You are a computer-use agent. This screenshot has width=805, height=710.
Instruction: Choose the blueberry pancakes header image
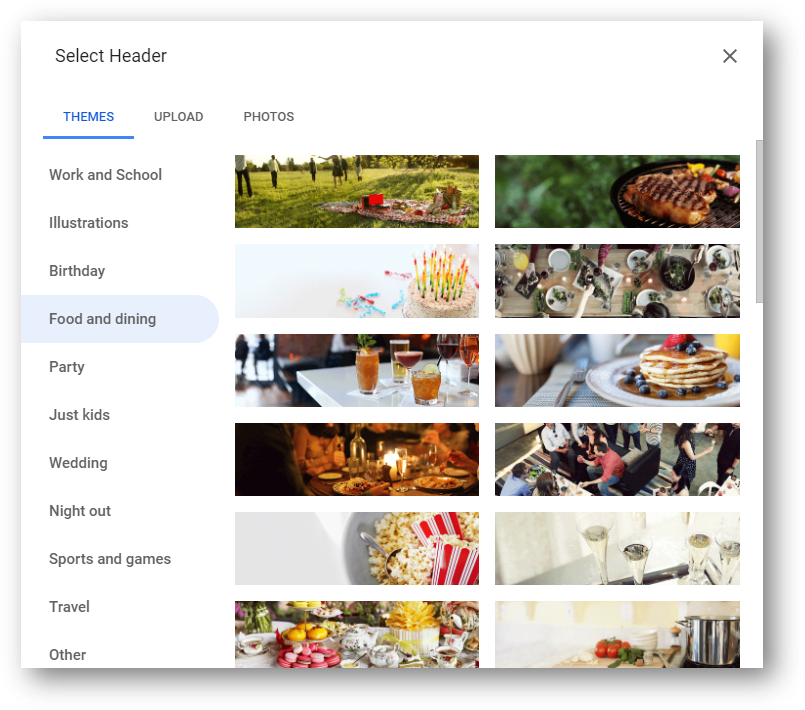tap(617, 370)
